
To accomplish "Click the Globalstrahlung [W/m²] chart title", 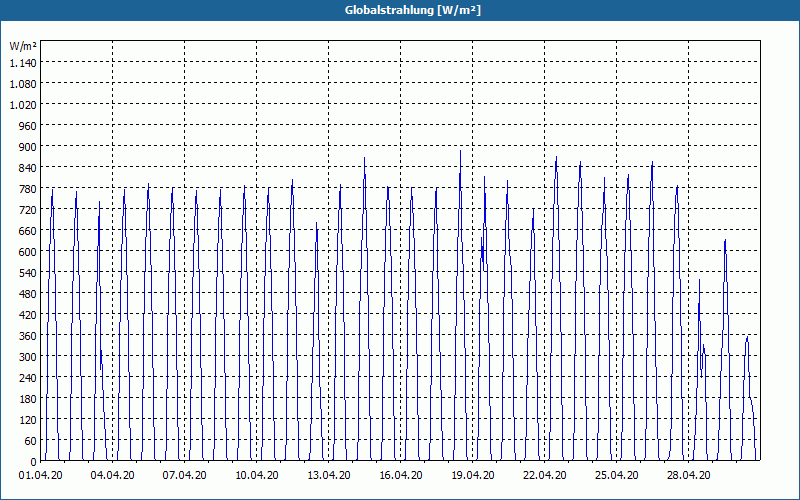I will tap(413, 10).
